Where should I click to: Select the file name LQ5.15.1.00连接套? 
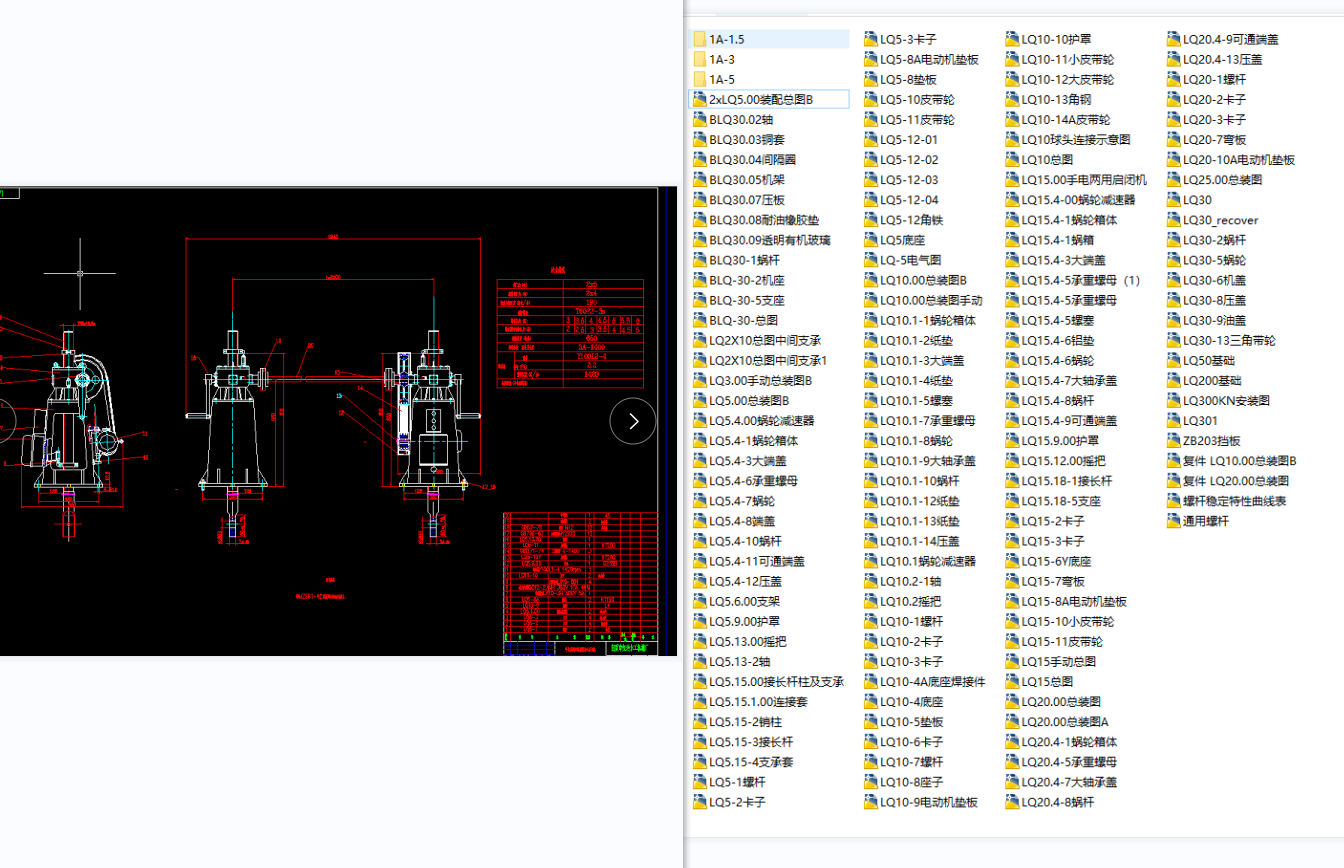coord(758,702)
